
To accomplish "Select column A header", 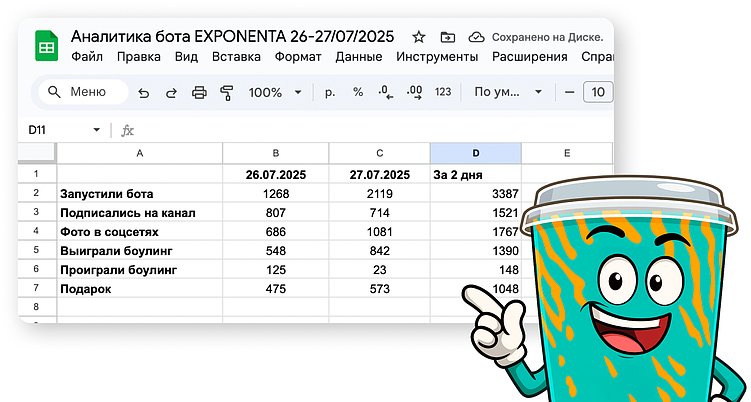I will tap(139, 153).
